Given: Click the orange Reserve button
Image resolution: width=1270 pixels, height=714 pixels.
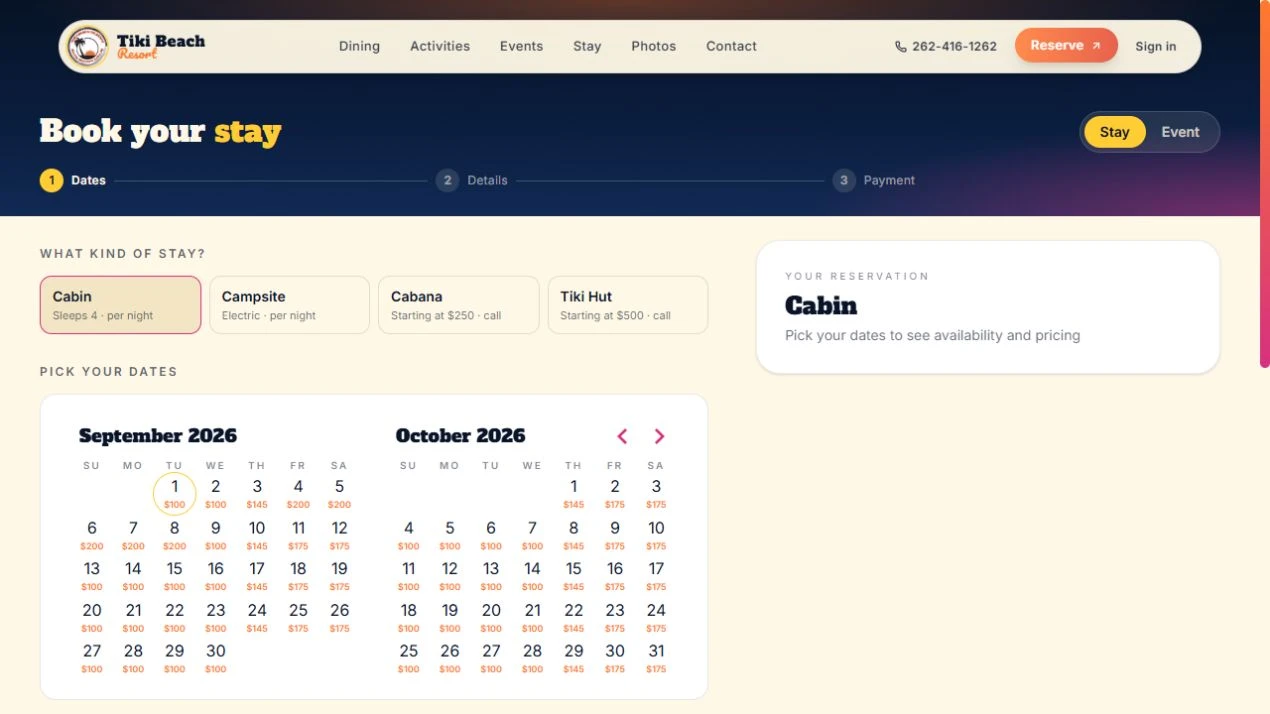Looking at the screenshot, I should [x=1066, y=46].
